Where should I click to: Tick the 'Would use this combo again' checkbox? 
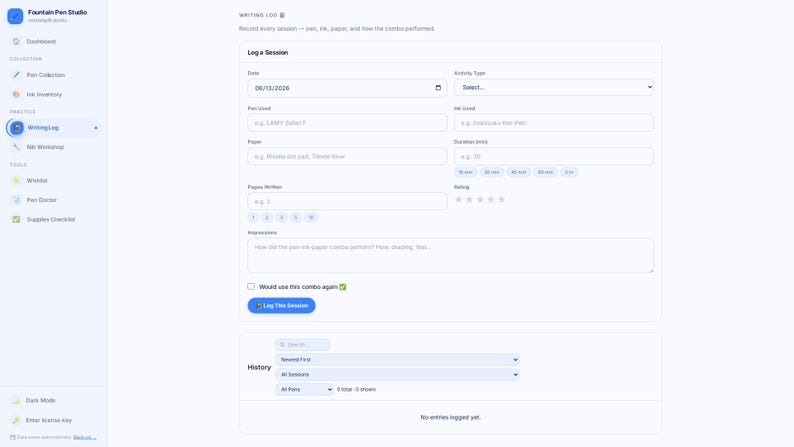coord(251,287)
